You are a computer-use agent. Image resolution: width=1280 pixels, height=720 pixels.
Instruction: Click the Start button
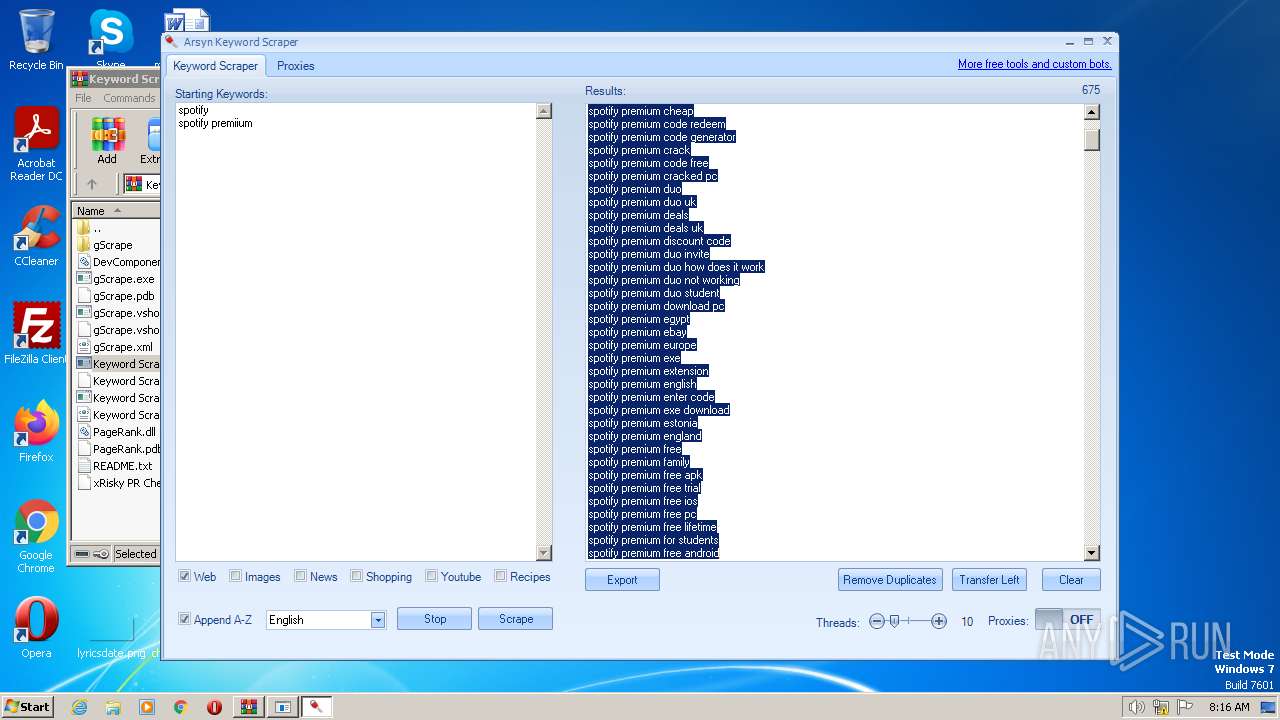click(28, 707)
